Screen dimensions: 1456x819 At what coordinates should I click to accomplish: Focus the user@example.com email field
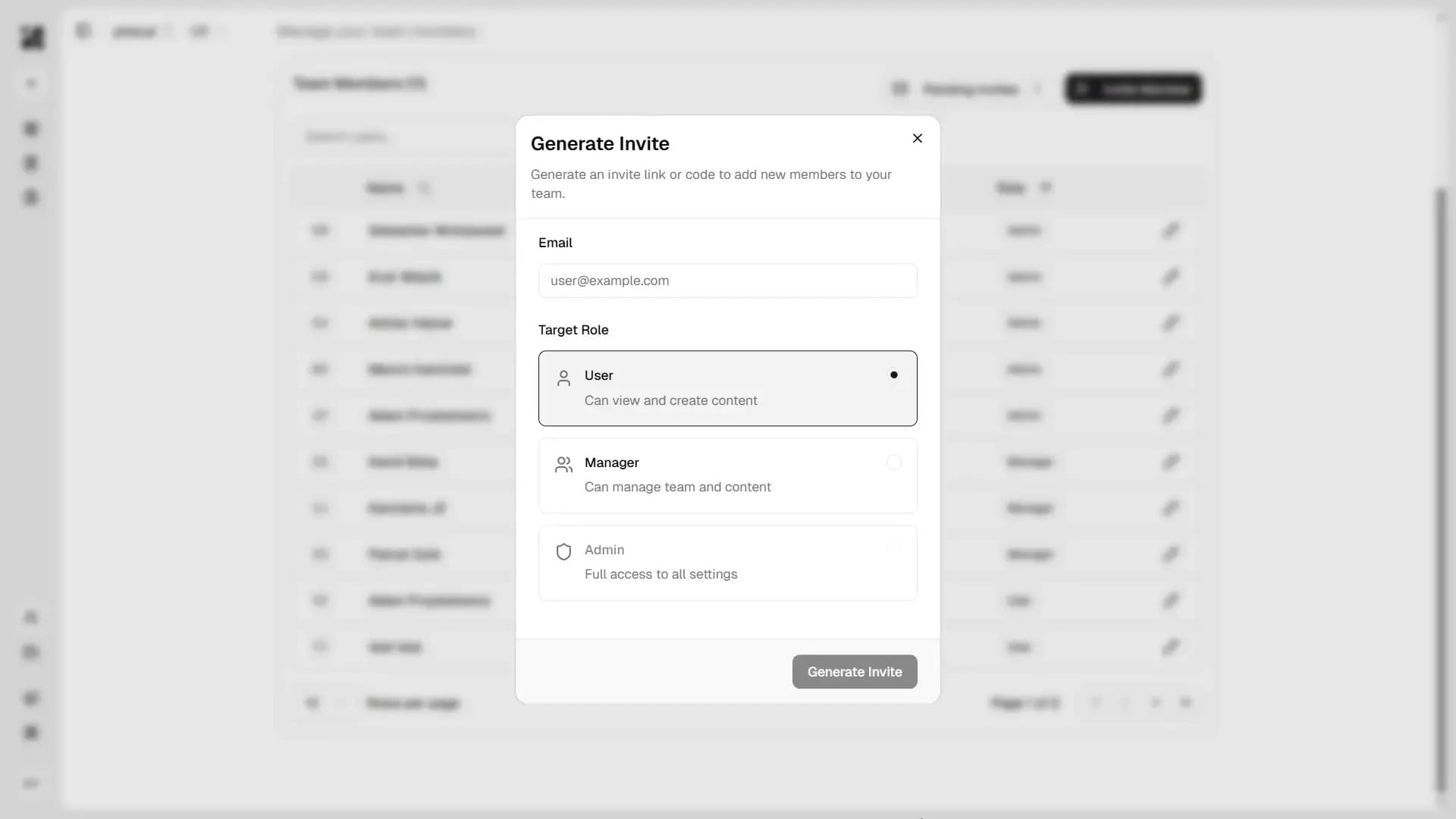(727, 280)
